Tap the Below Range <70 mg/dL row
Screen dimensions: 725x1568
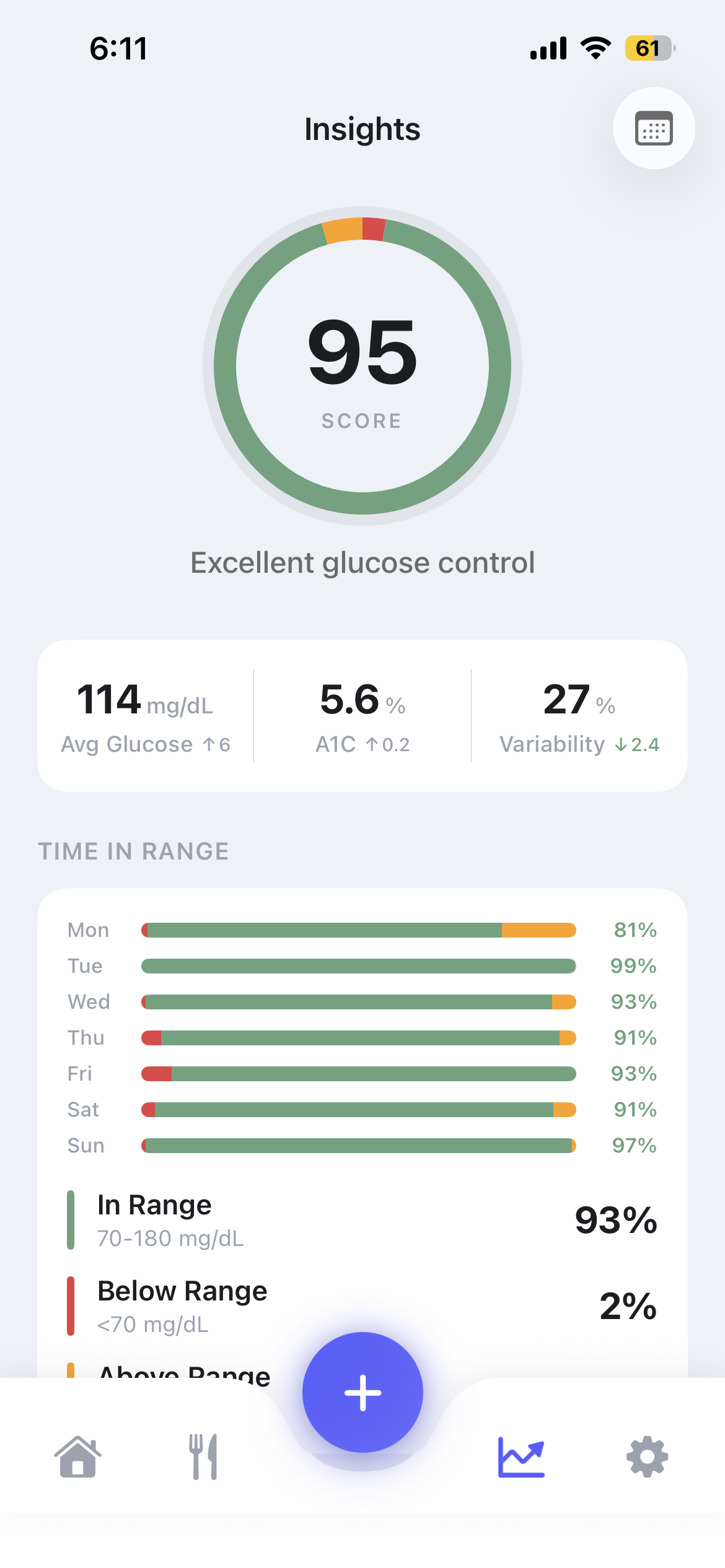point(362,1307)
